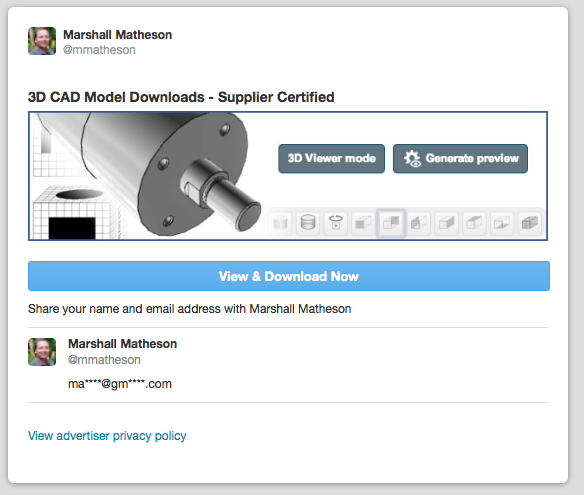Click the gear icon on Generate preview

pos(412,159)
